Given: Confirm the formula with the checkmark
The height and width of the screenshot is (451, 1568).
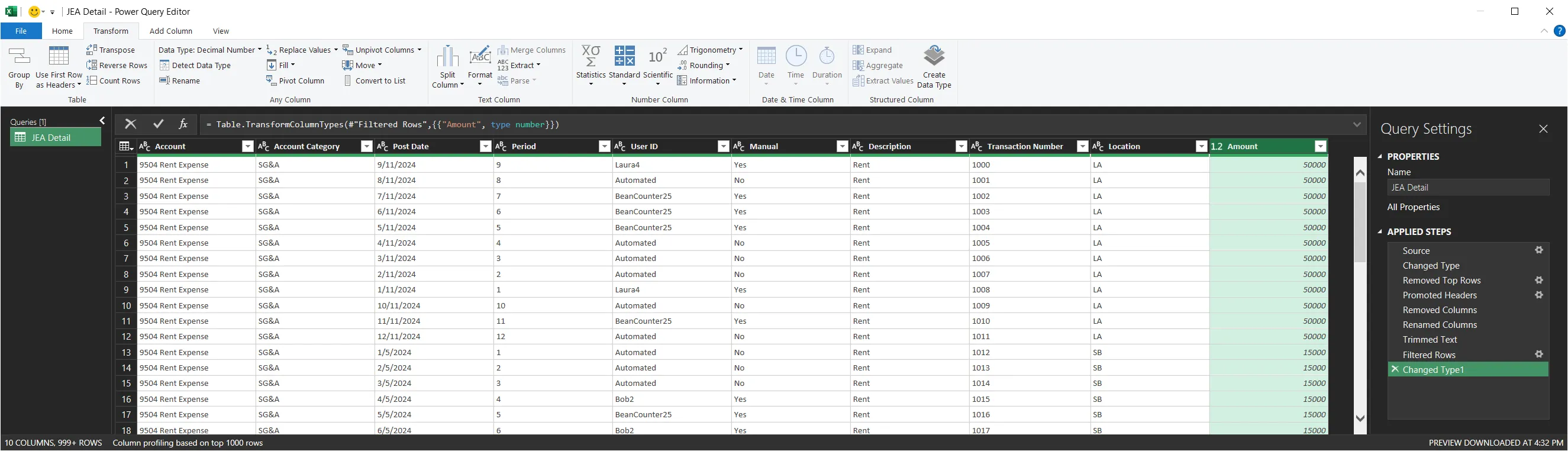Looking at the screenshot, I should 158,124.
